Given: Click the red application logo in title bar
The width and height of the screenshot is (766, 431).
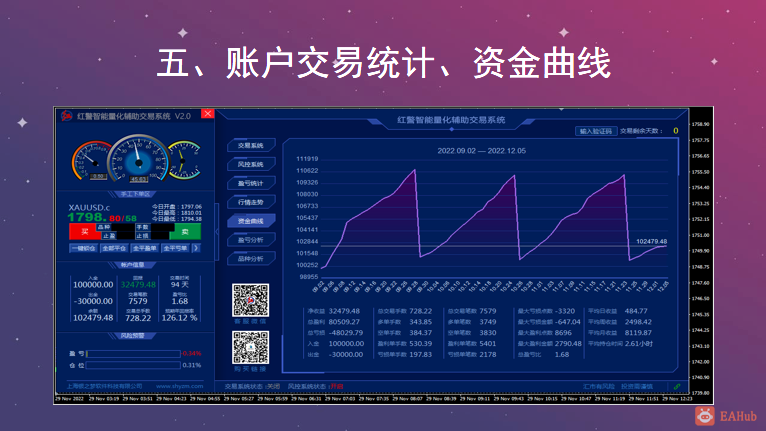Looking at the screenshot, I should pyautogui.click(x=66, y=116).
